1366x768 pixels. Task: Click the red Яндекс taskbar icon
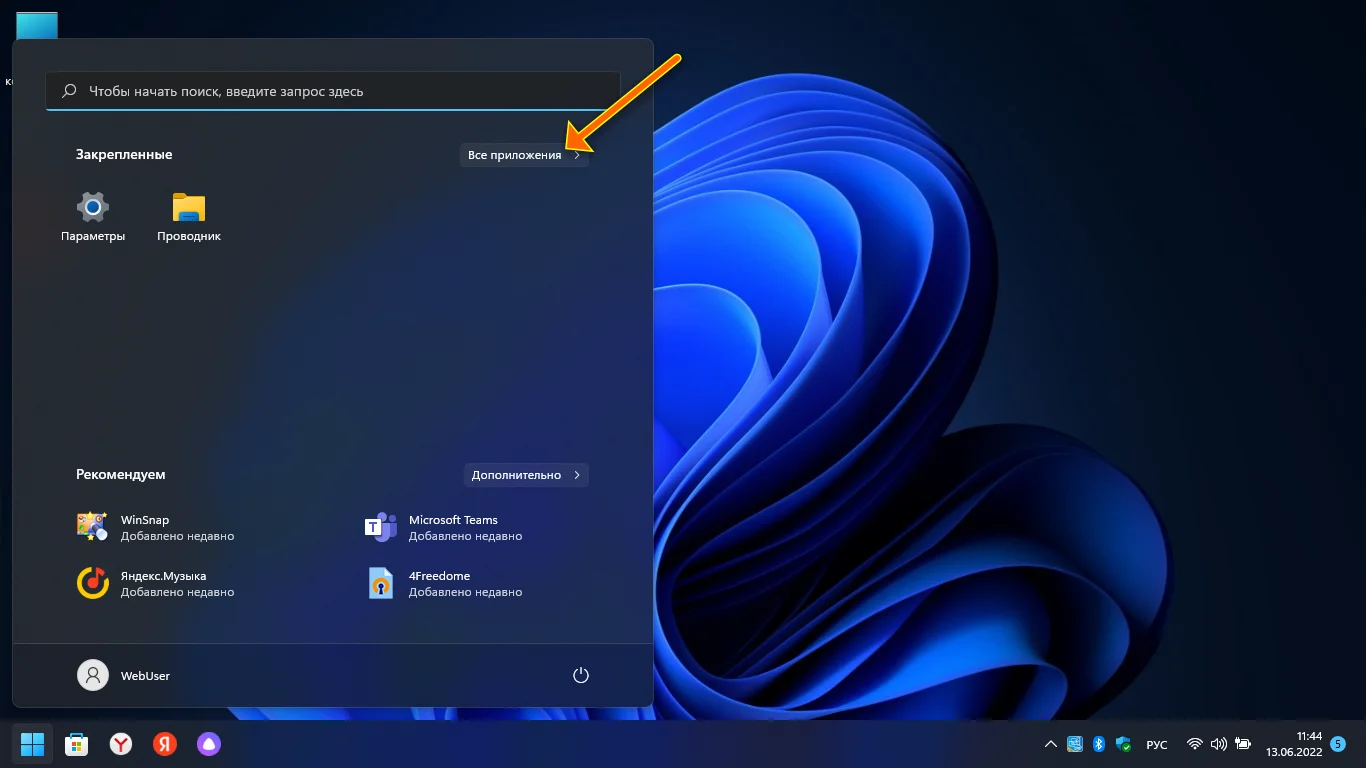164,744
